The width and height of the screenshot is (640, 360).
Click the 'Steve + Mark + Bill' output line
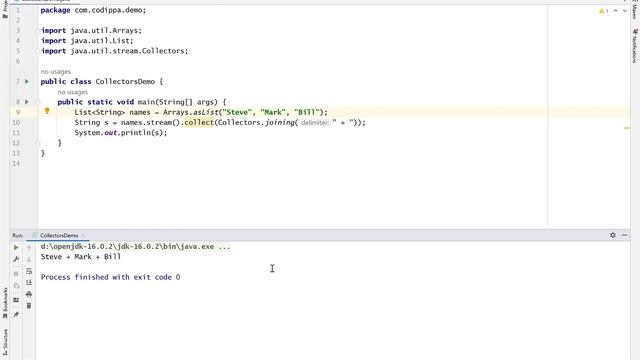[81, 257]
